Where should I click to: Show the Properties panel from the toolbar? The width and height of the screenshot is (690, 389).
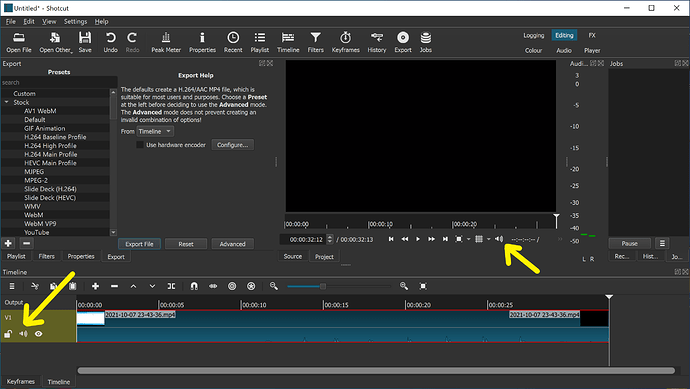point(202,42)
